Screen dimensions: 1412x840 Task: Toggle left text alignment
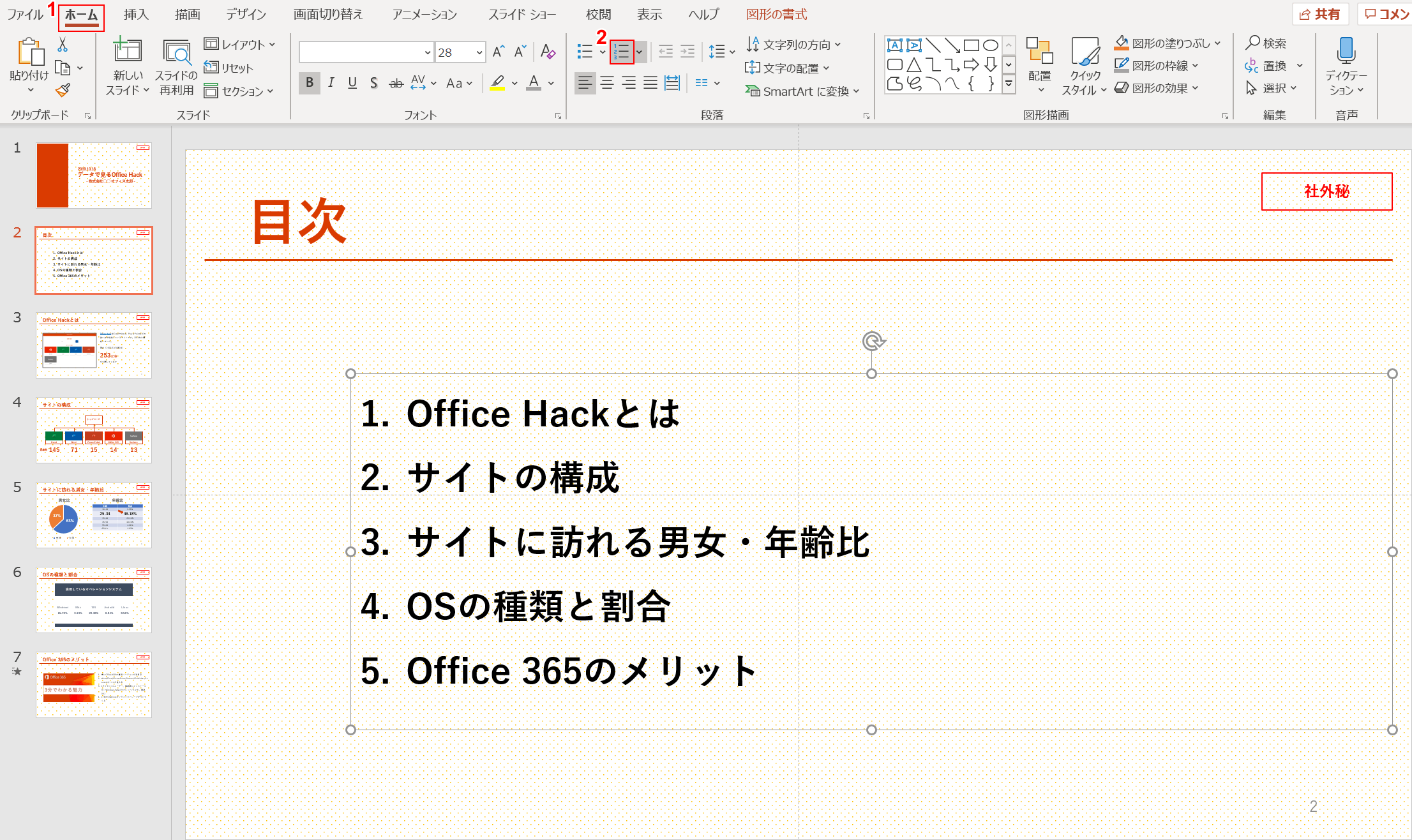(585, 83)
